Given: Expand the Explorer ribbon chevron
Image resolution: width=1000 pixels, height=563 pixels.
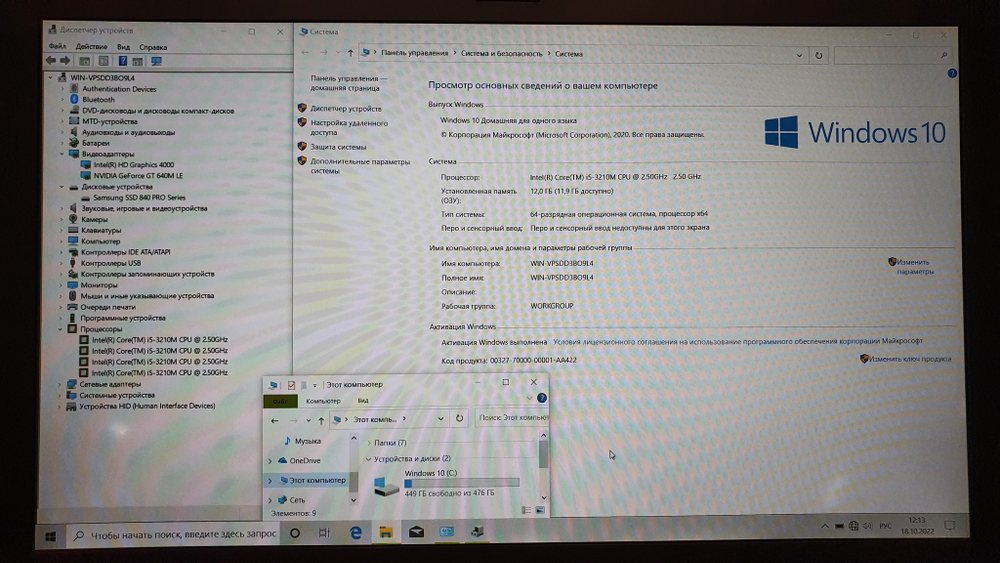Looking at the screenshot, I should (529, 398).
